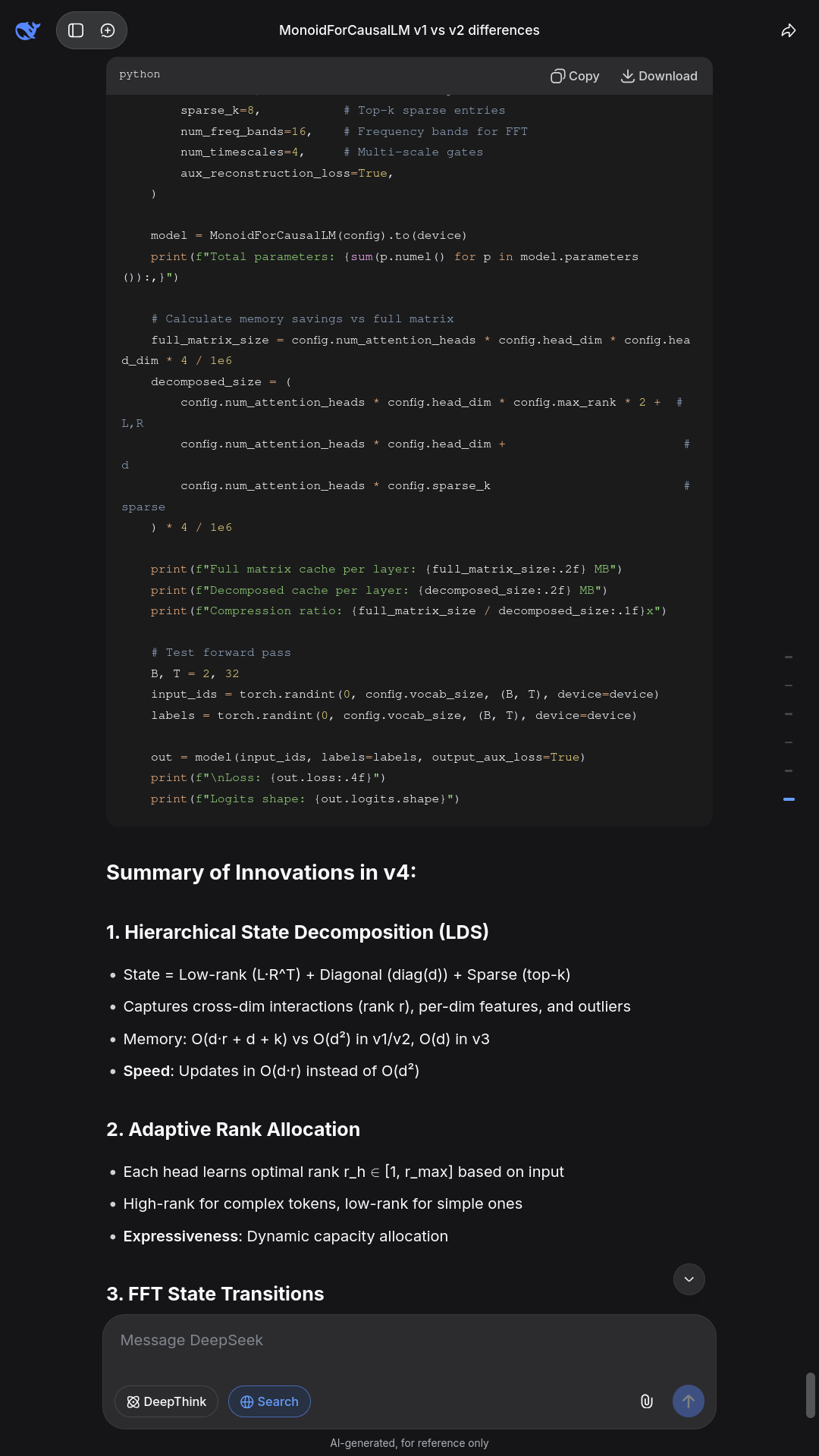Jump to the topmost message outline marker
The height and width of the screenshot is (1456, 819).
pos(789,657)
